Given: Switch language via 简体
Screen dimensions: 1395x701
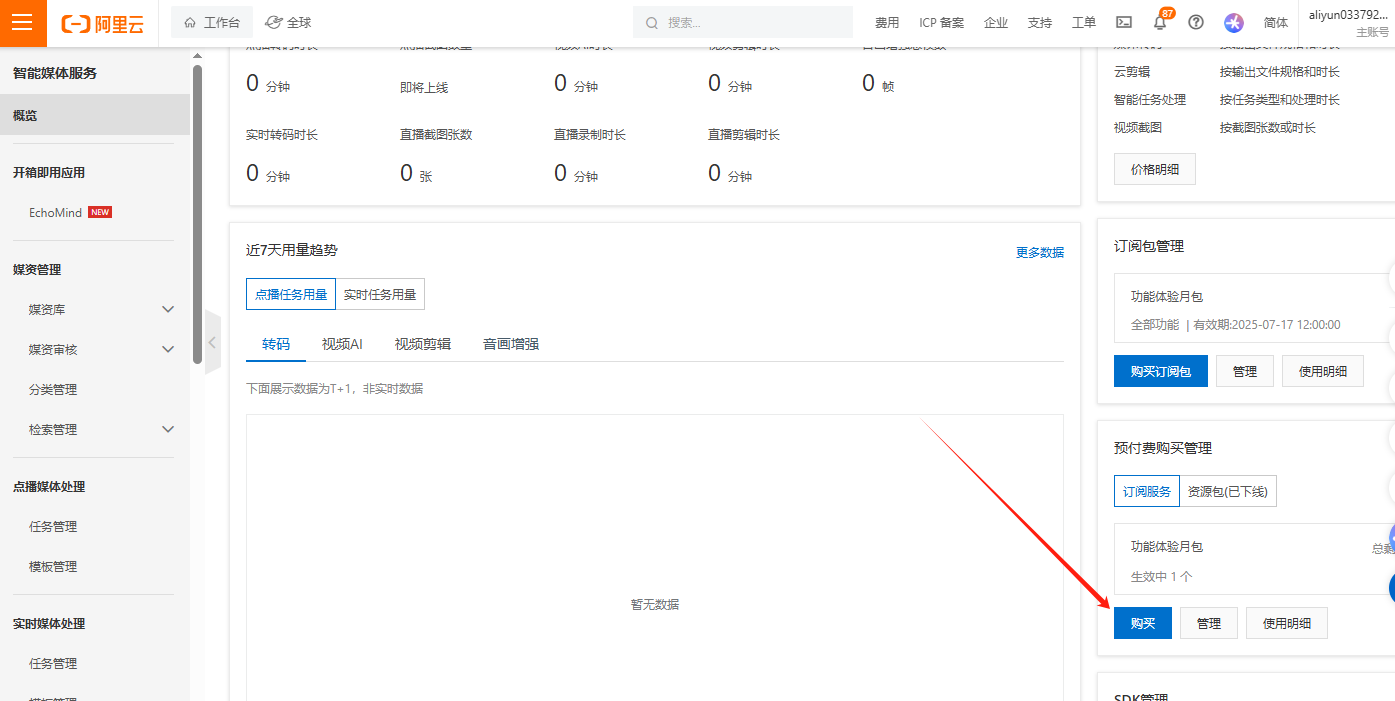Looking at the screenshot, I should coord(1276,22).
